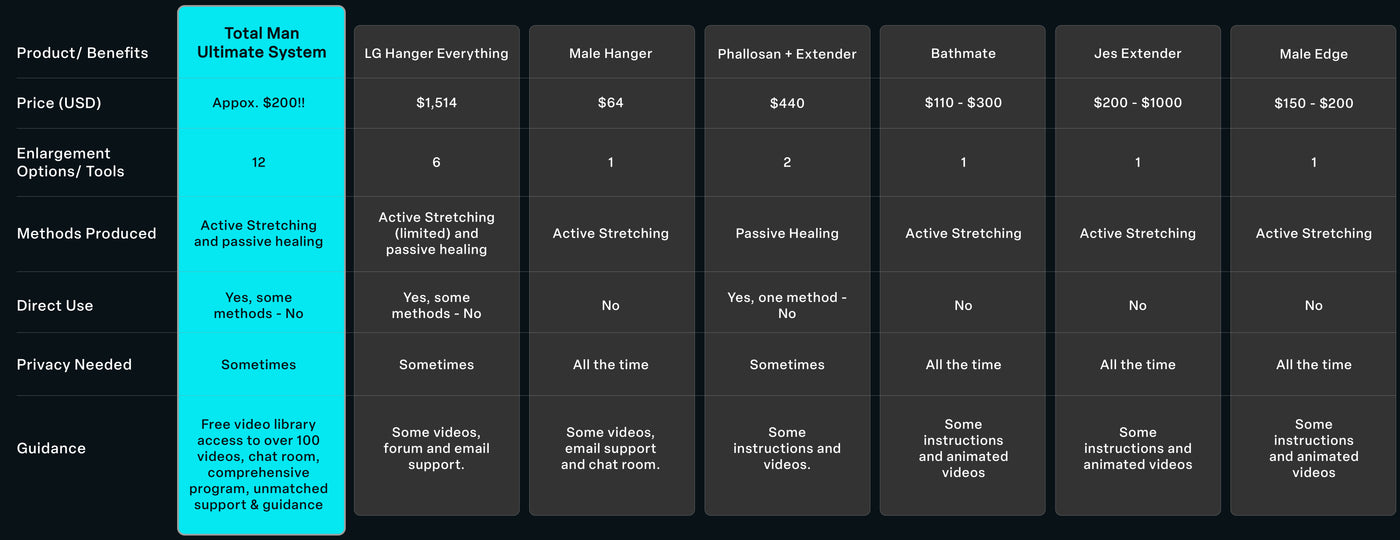Viewport: 1400px width, 540px height.
Task: Select the Bathmate column header
Action: 963,53
